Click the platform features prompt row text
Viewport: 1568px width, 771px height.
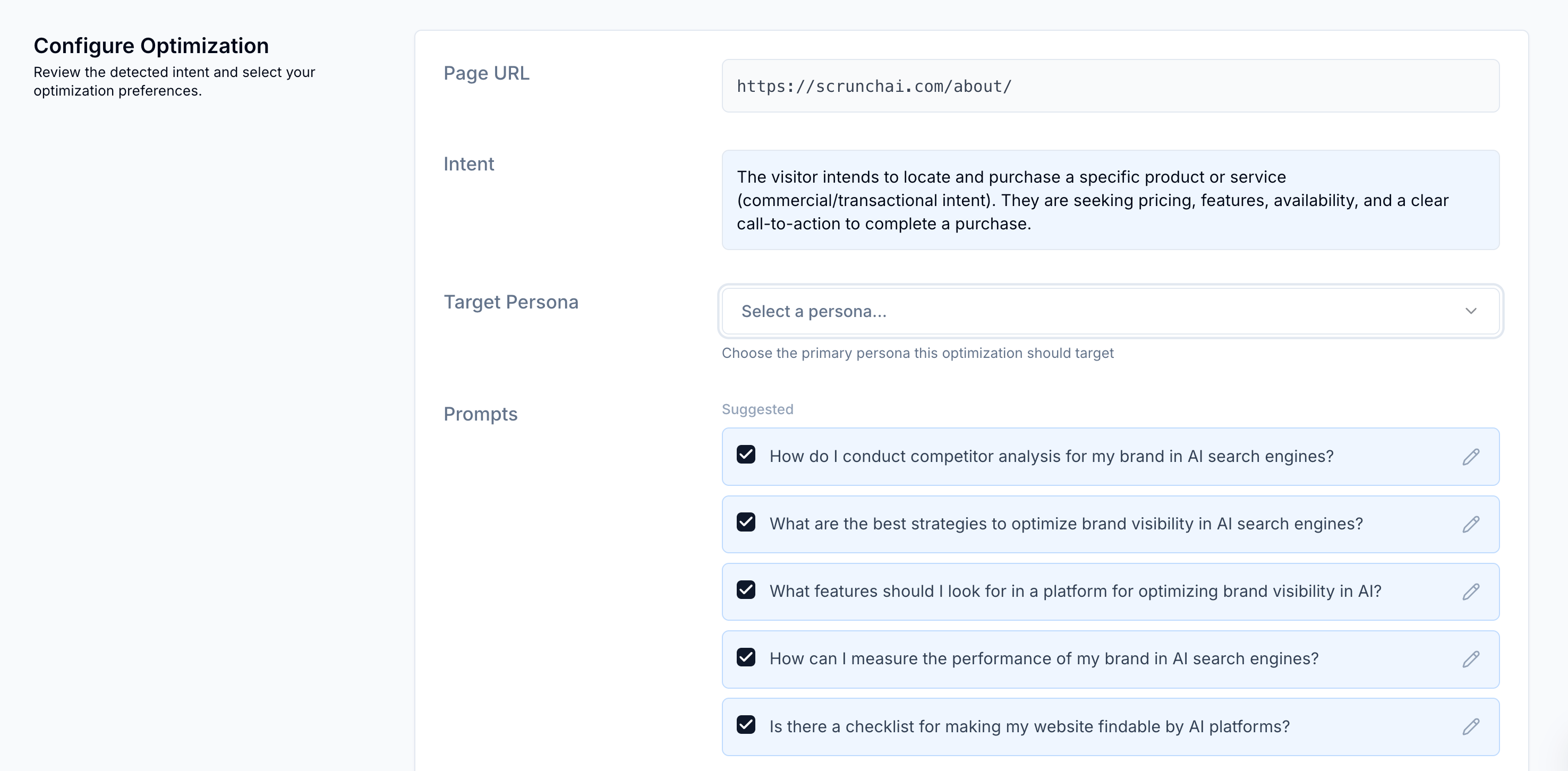[1075, 592]
